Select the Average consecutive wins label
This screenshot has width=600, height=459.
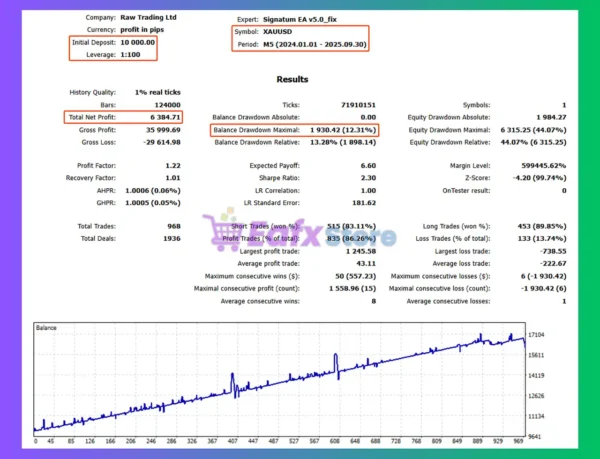(x=260, y=301)
